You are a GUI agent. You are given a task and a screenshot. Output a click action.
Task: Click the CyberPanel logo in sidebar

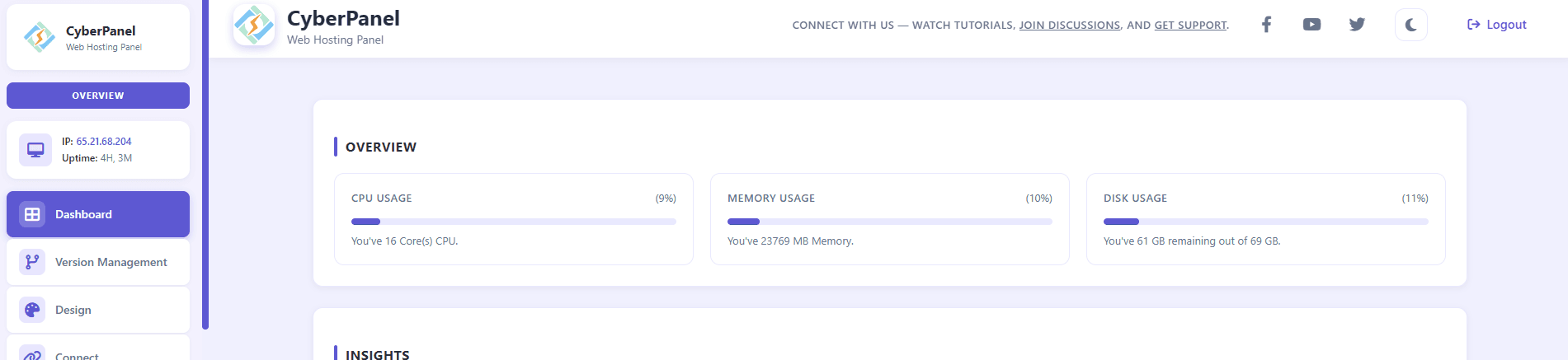[40, 37]
